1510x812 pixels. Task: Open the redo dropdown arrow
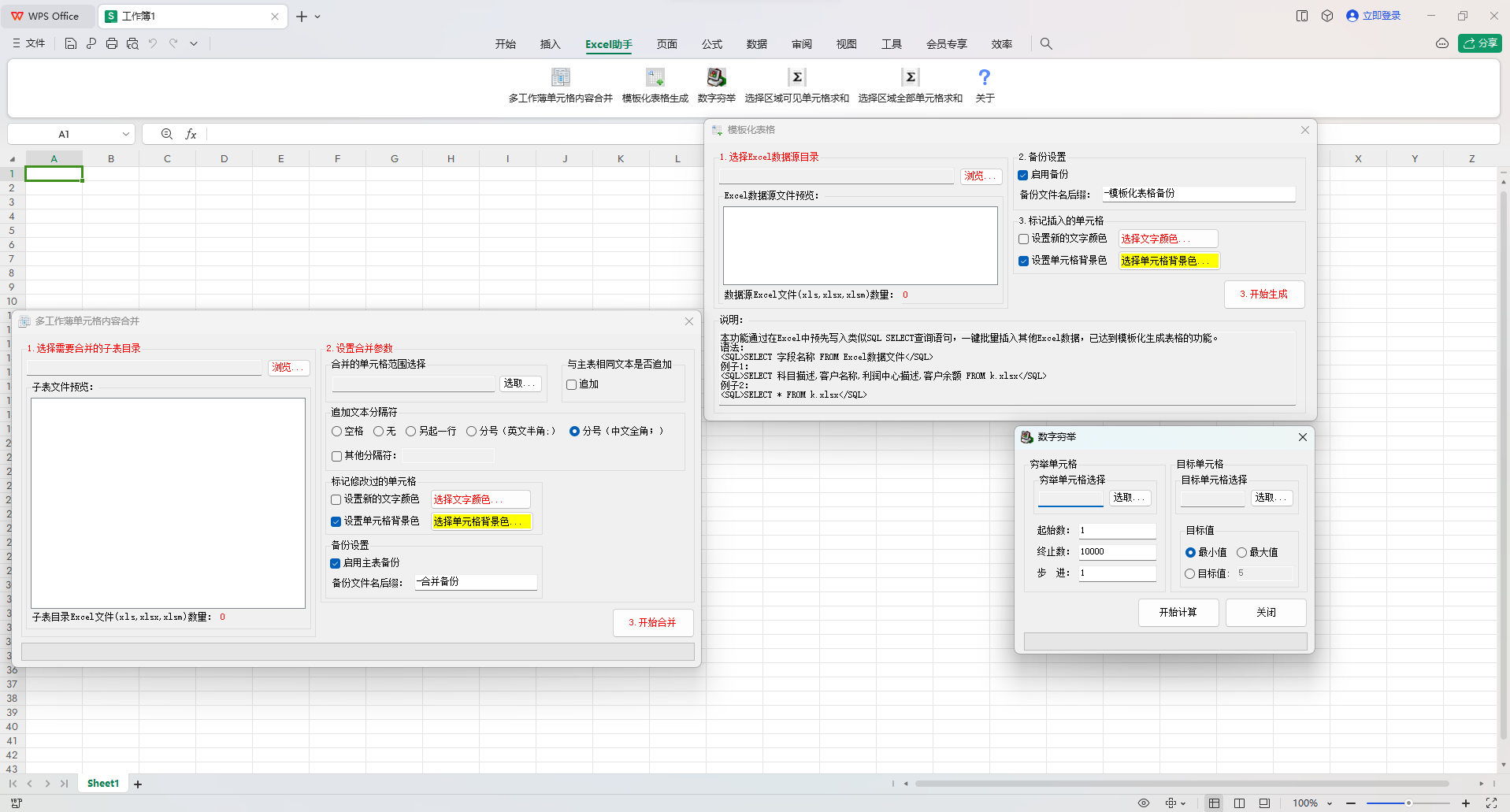193,43
